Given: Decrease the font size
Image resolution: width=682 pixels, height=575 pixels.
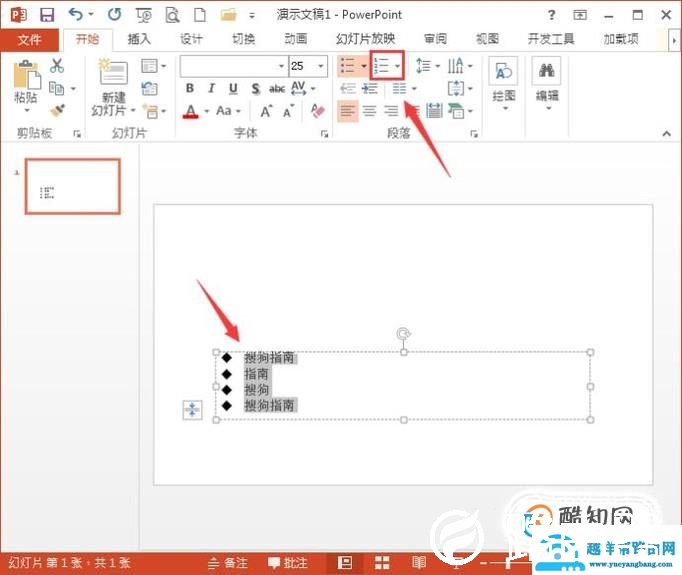Looking at the screenshot, I should click(288, 111).
